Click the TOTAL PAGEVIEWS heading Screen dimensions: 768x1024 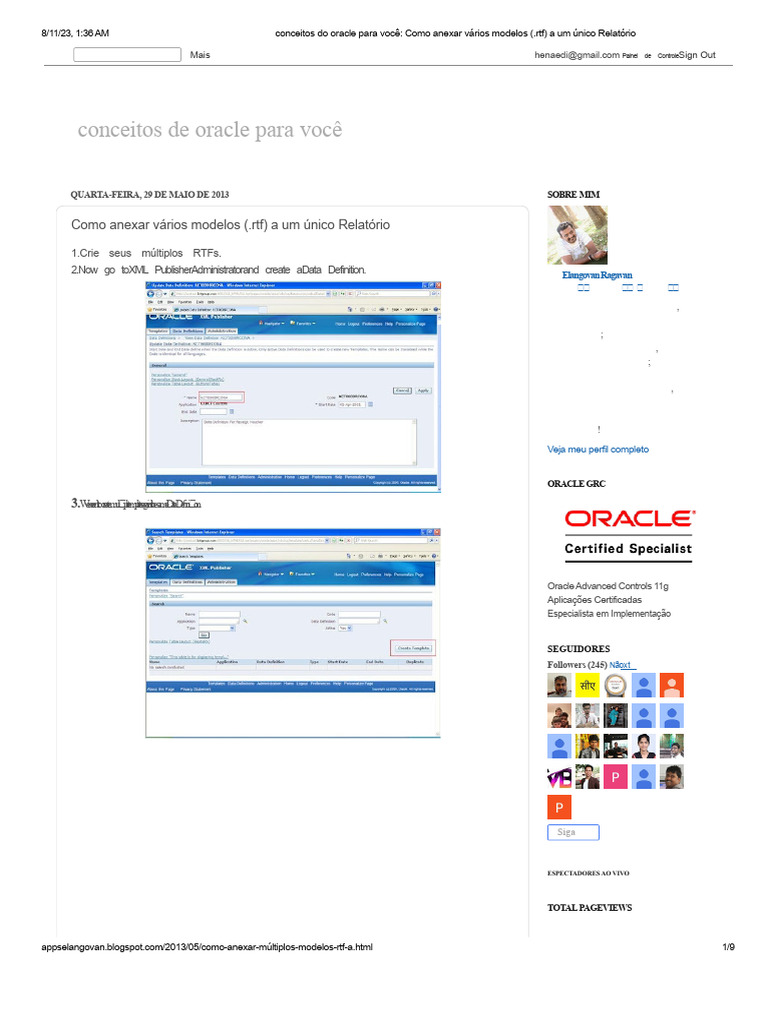coord(590,908)
